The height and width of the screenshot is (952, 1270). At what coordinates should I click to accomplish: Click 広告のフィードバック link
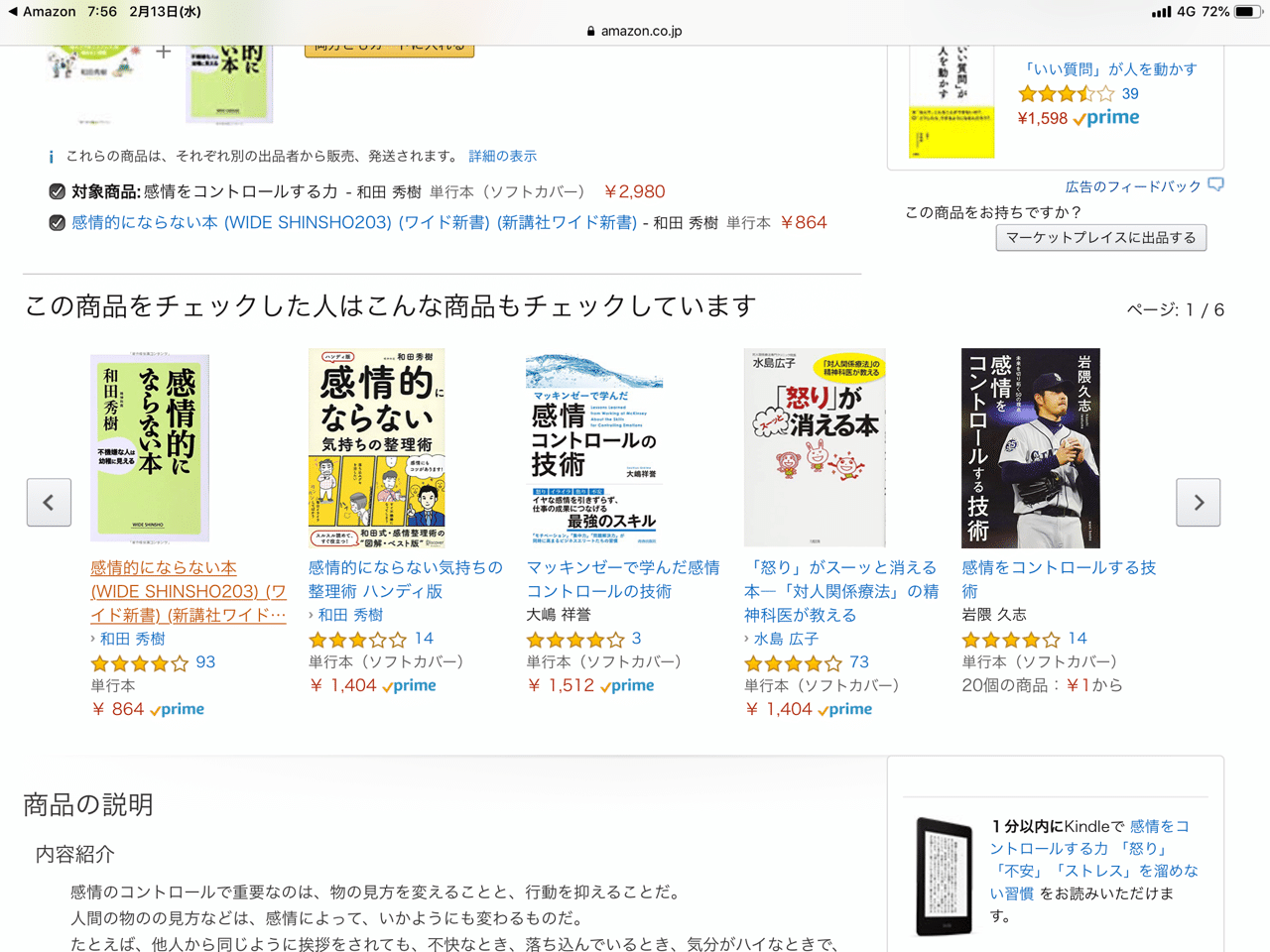coord(1133,186)
